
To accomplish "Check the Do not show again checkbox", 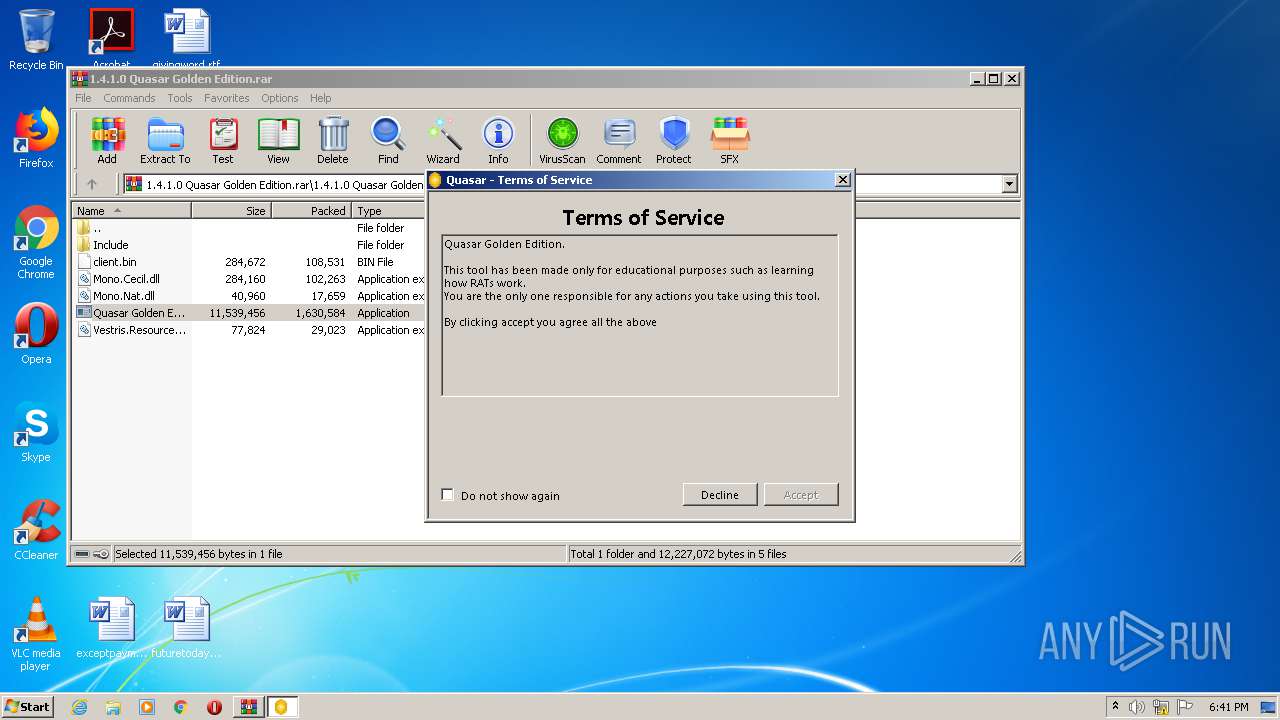I will tap(447, 495).
